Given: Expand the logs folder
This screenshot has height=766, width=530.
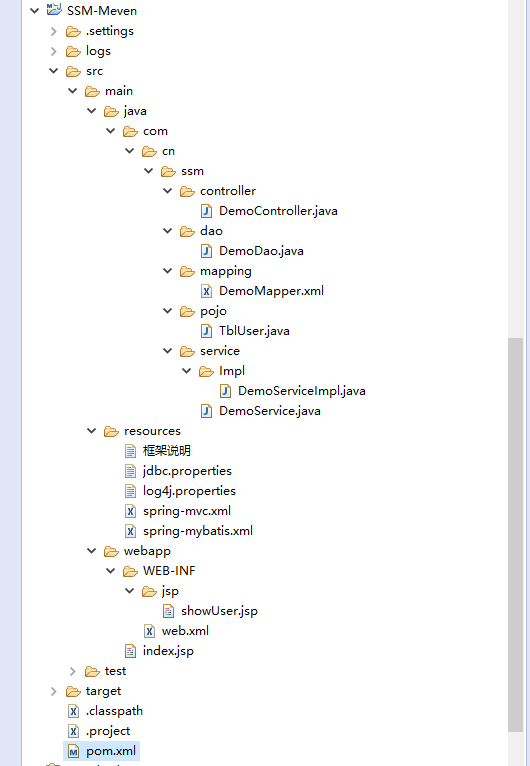Looking at the screenshot, I should [x=54, y=51].
